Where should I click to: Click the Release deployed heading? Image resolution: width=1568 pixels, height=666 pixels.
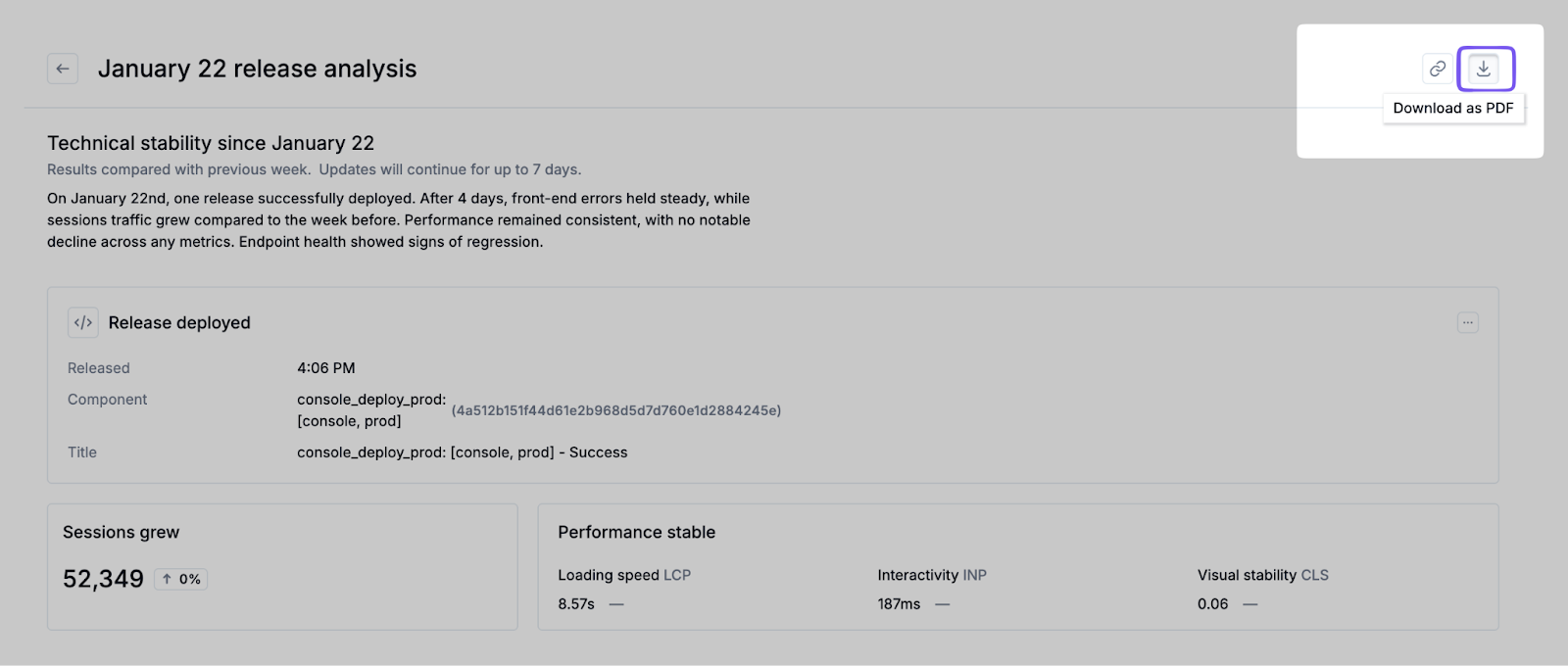tap(179, 322)
